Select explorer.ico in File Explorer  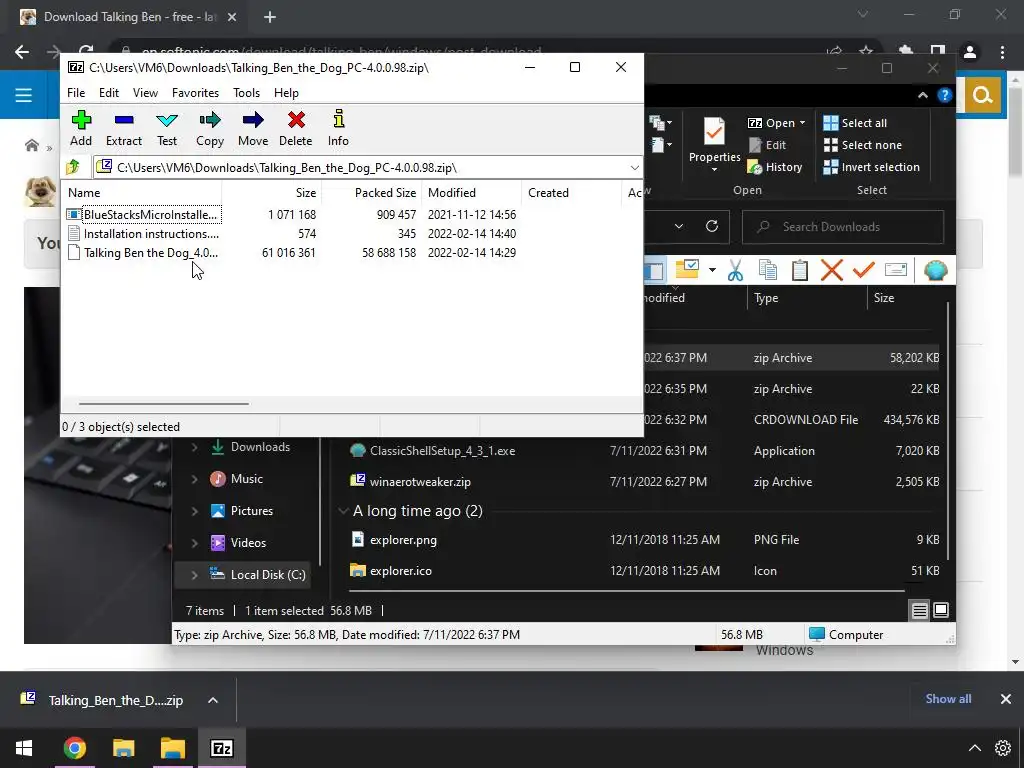tap(400, 571)
